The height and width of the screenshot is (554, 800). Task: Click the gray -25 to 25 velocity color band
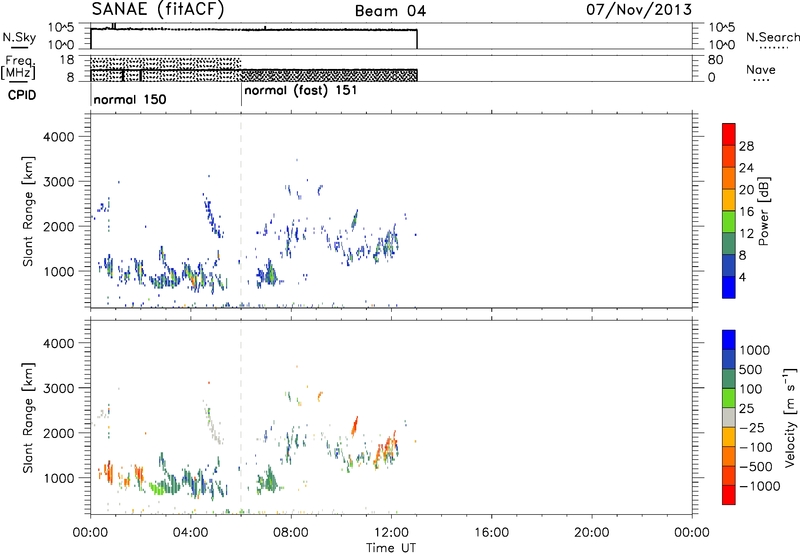click(729, 418)
